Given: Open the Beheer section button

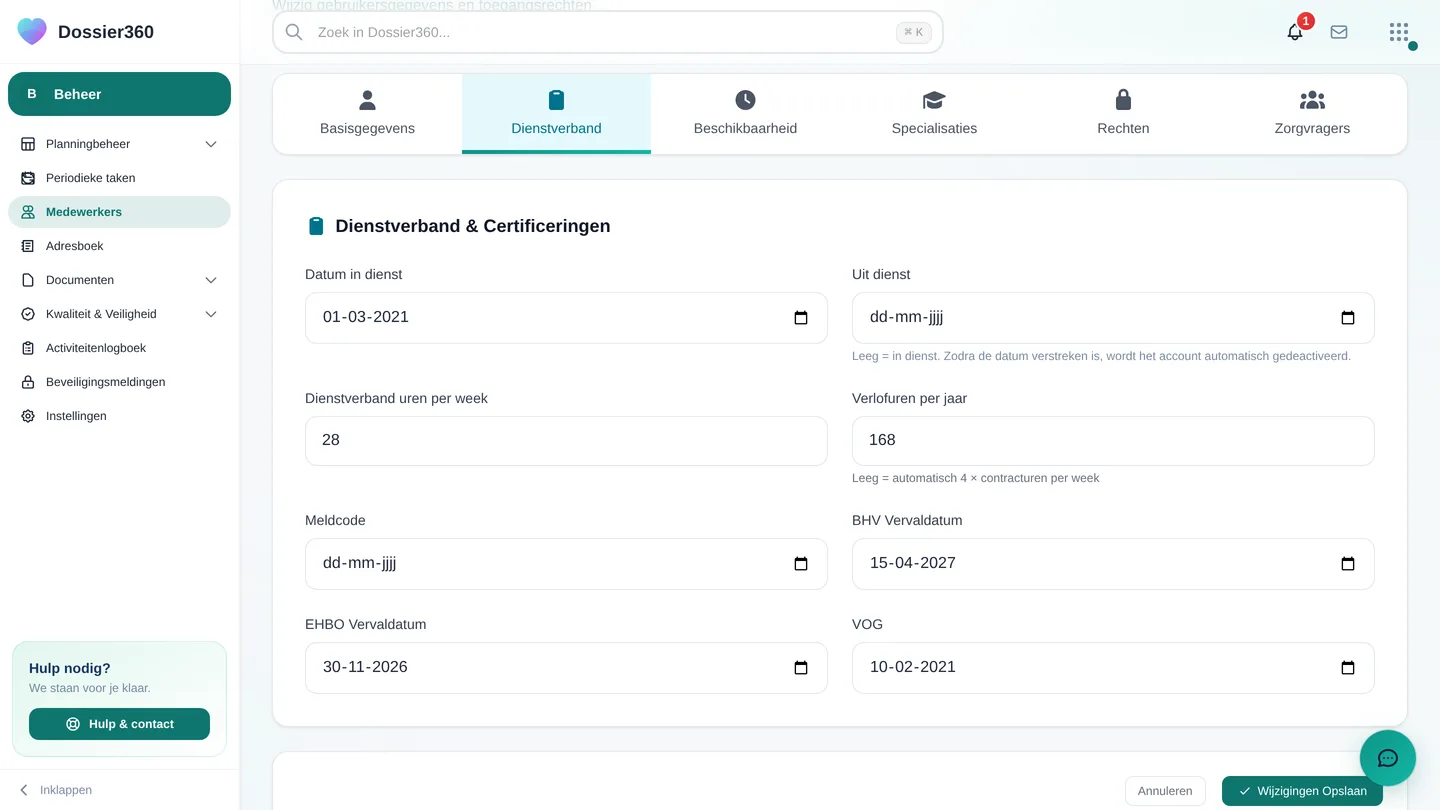Looking at the screenshot, I should coord(119,94).
